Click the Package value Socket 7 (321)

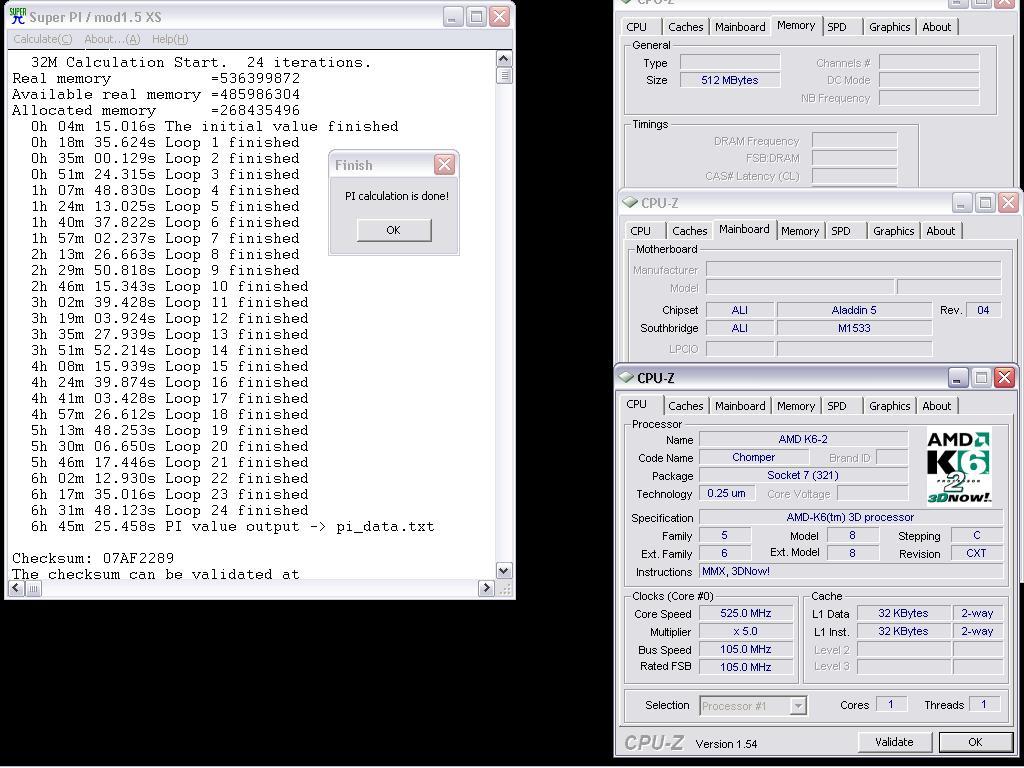[x=803, y=475]
